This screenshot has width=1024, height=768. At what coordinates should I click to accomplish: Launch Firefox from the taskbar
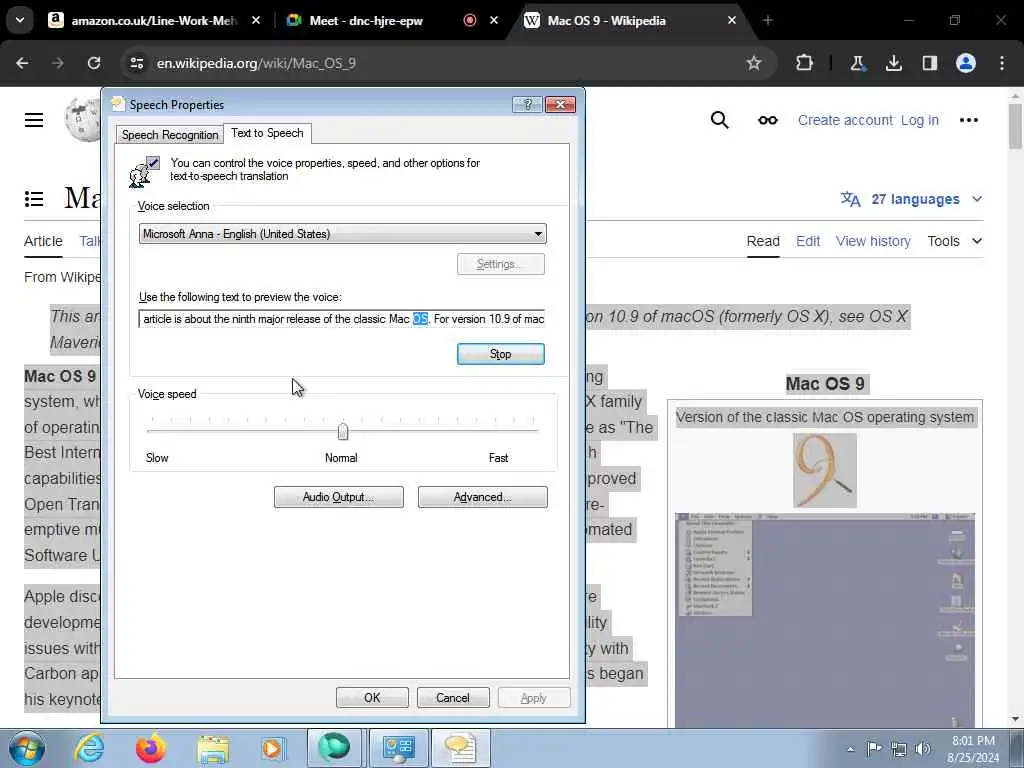point(150,748)
